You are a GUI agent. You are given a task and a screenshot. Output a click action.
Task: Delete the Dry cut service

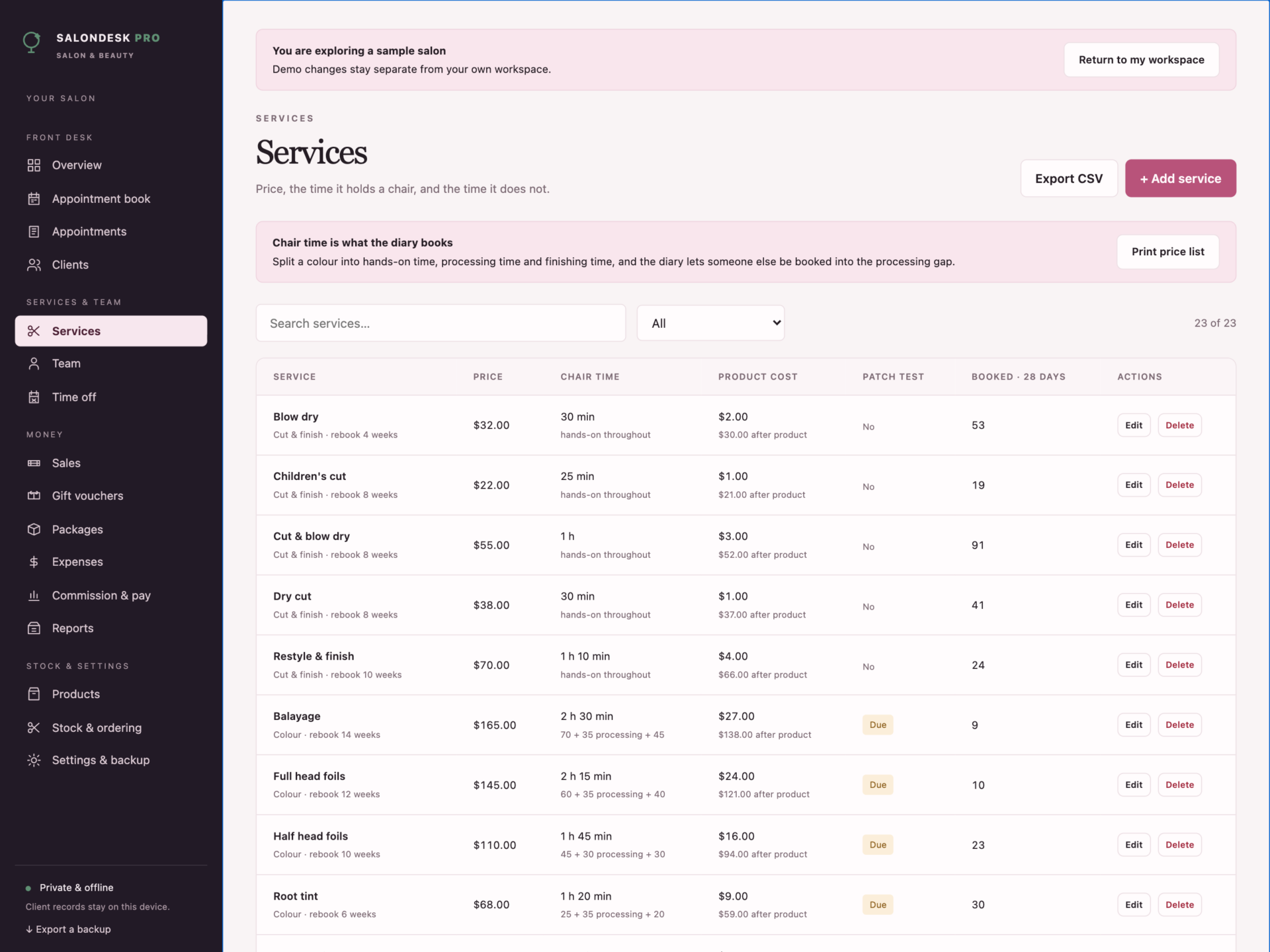1179,605
